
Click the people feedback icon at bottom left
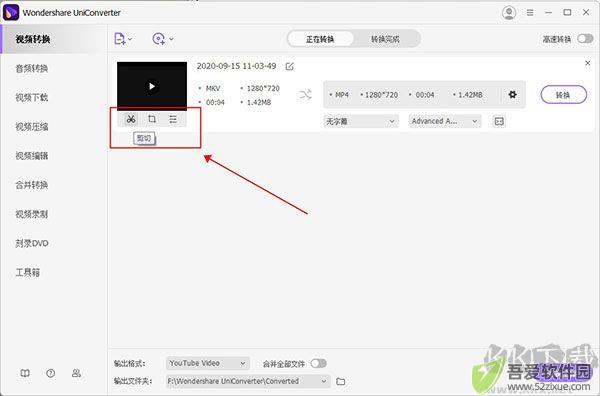click(76, 373)
